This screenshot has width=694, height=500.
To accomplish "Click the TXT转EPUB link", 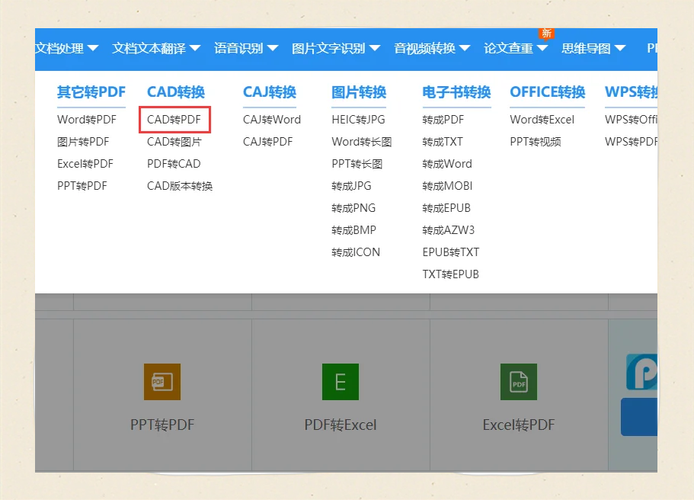I will (x=450, y=274).
